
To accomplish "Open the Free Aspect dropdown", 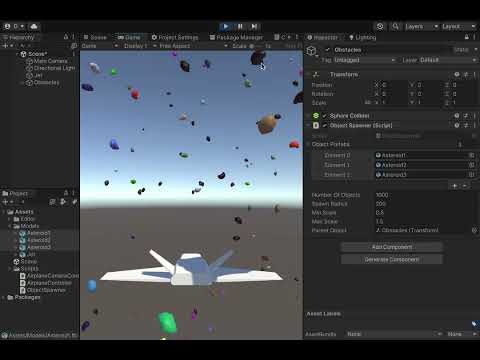I will pos(193,46).
